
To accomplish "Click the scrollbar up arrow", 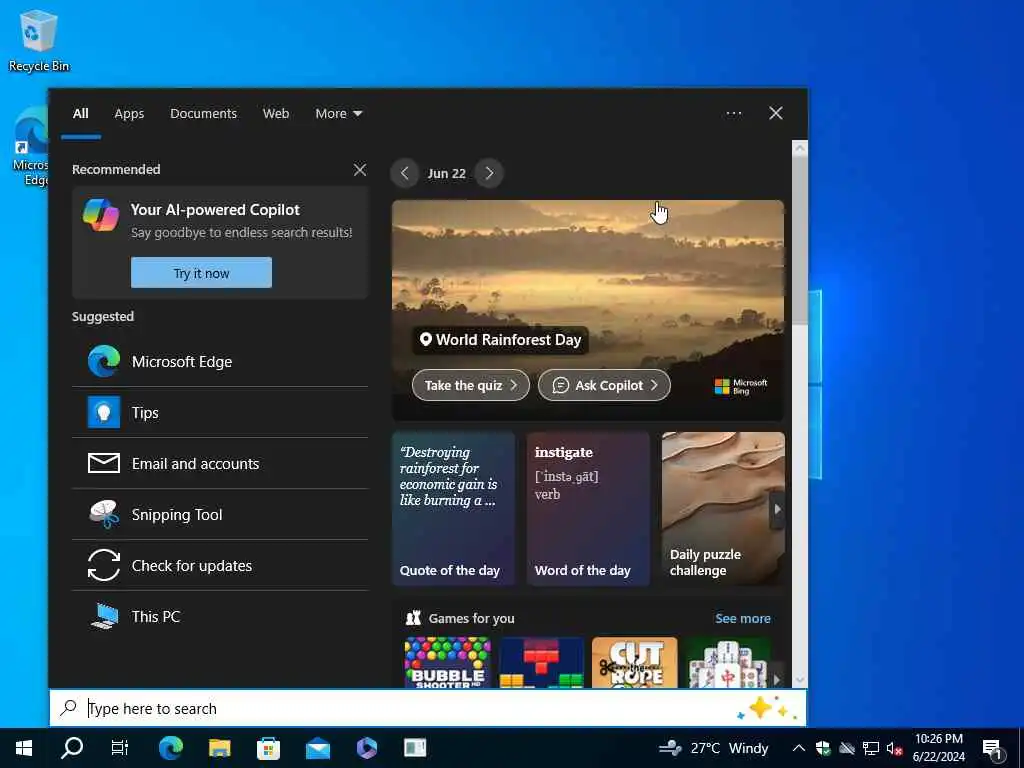I will coord(799,148).
